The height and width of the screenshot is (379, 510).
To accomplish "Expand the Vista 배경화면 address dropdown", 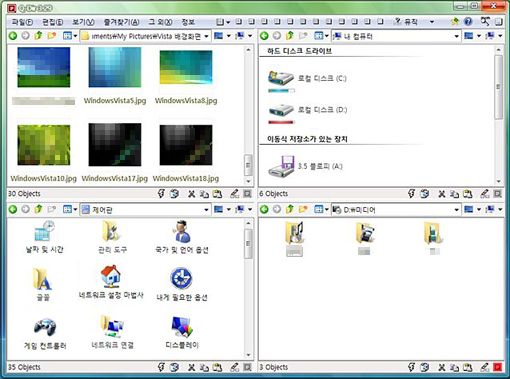I will pos(206,36).
